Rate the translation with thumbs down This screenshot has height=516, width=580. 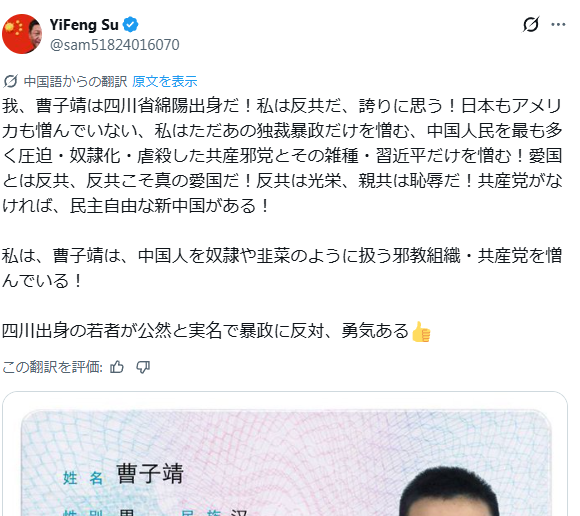pos(143,367)
